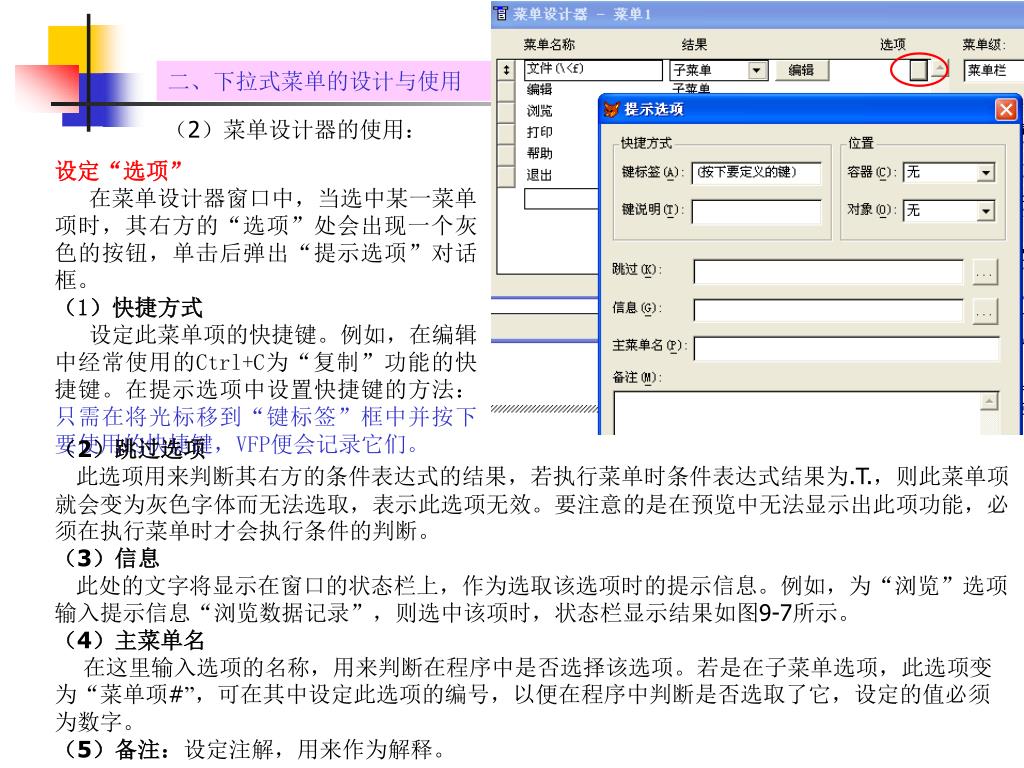
Task: Click the ... button beside 信息 field
Action: coord(985,310)
